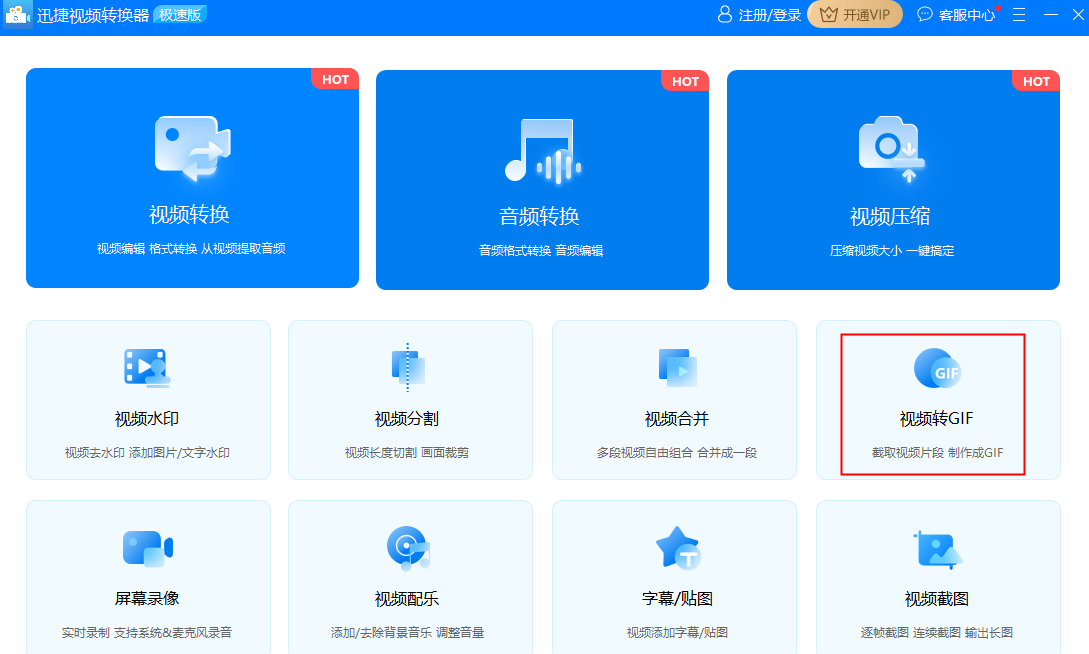Viewport: 1089px width, 654px height.
Task: Click the 视频截图 screenshot icon
Action: (937, 550)
